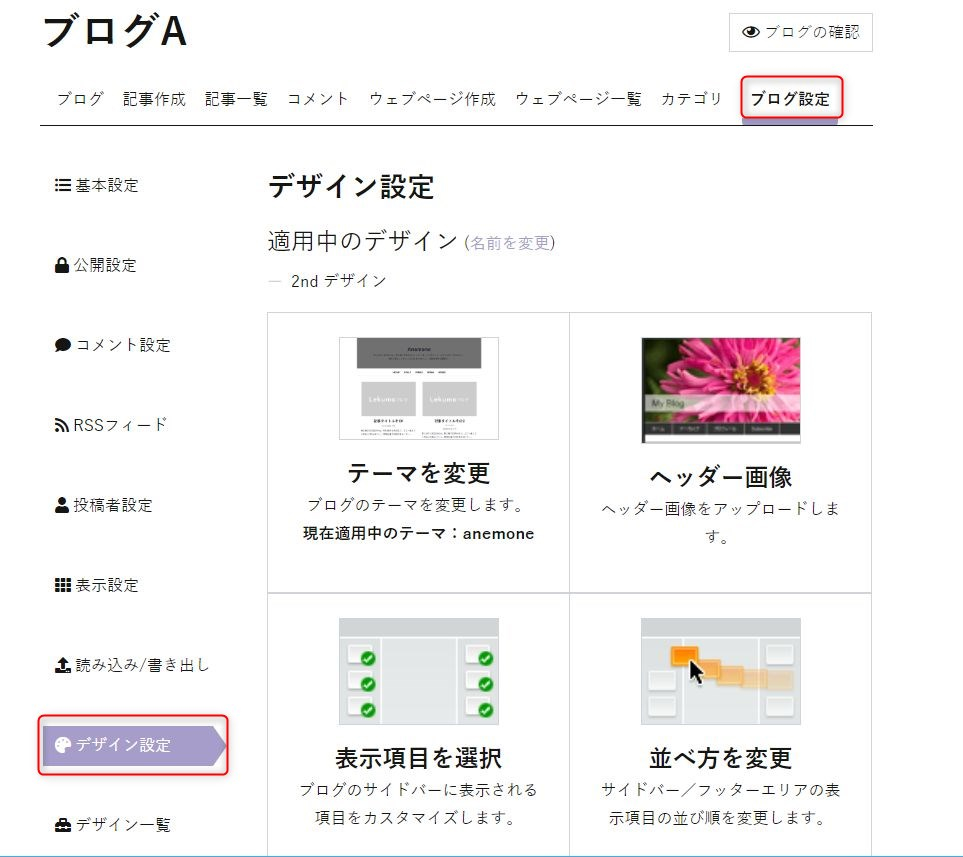The image size is (963, 857).
Task: Click 現在適用中のテーマ：anemone text
Action: [419, 533]
